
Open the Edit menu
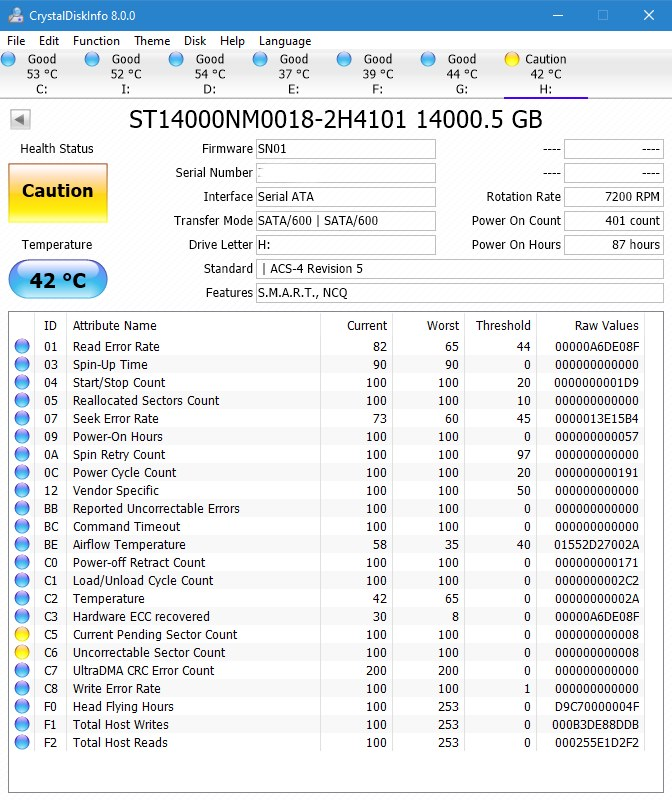(x=48, y=41)
